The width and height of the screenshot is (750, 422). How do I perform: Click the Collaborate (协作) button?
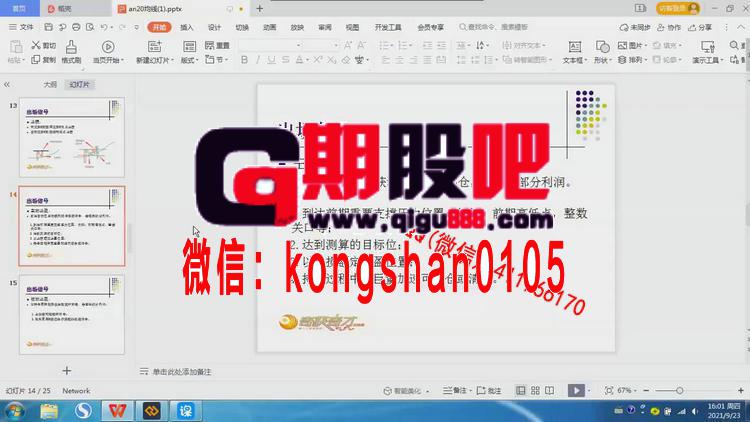coord(669,28)
